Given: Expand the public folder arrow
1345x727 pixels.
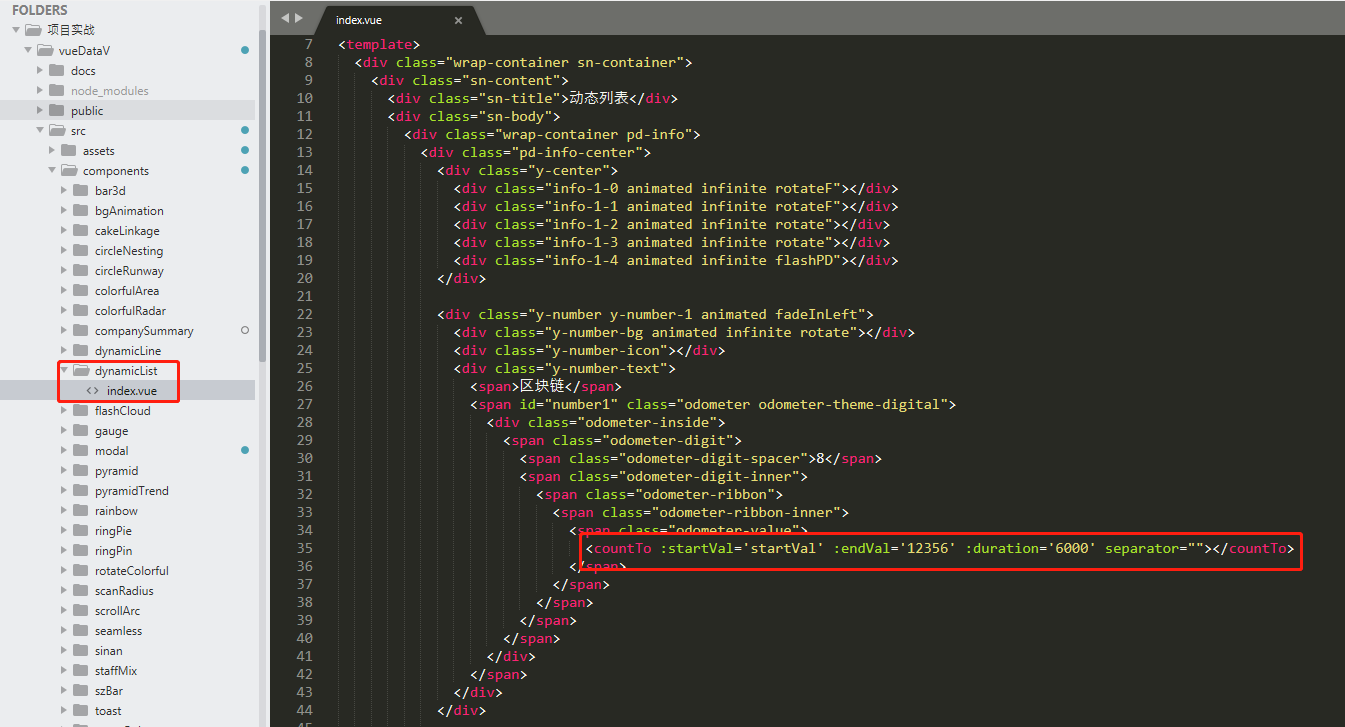Looking at the screenshot, I should [40, 110].
